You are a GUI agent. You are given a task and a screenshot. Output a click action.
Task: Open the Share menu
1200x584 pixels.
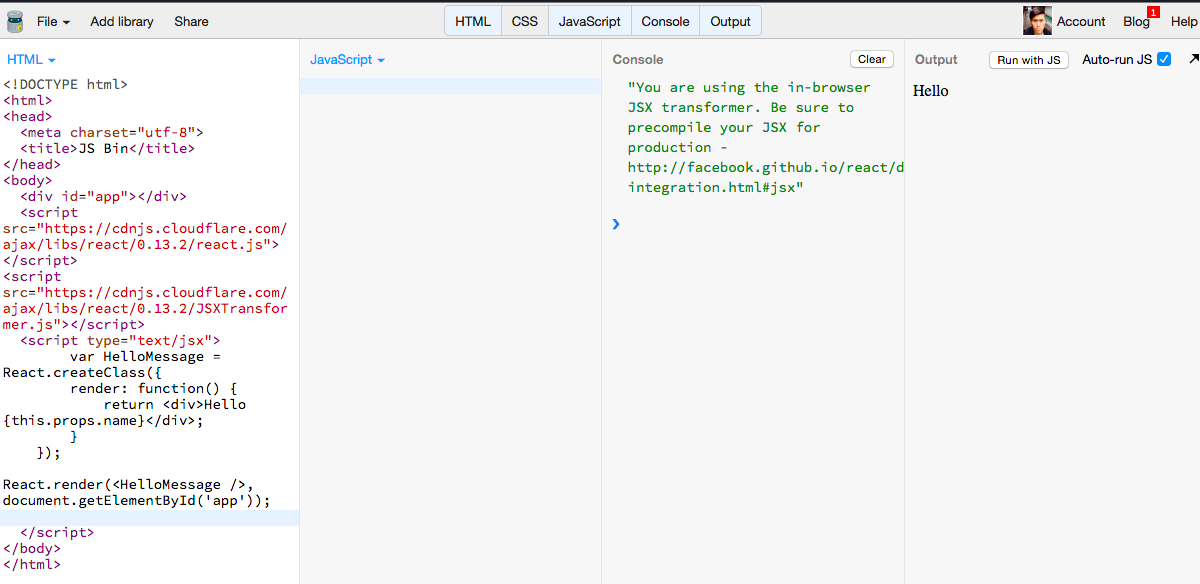point(191,21)
